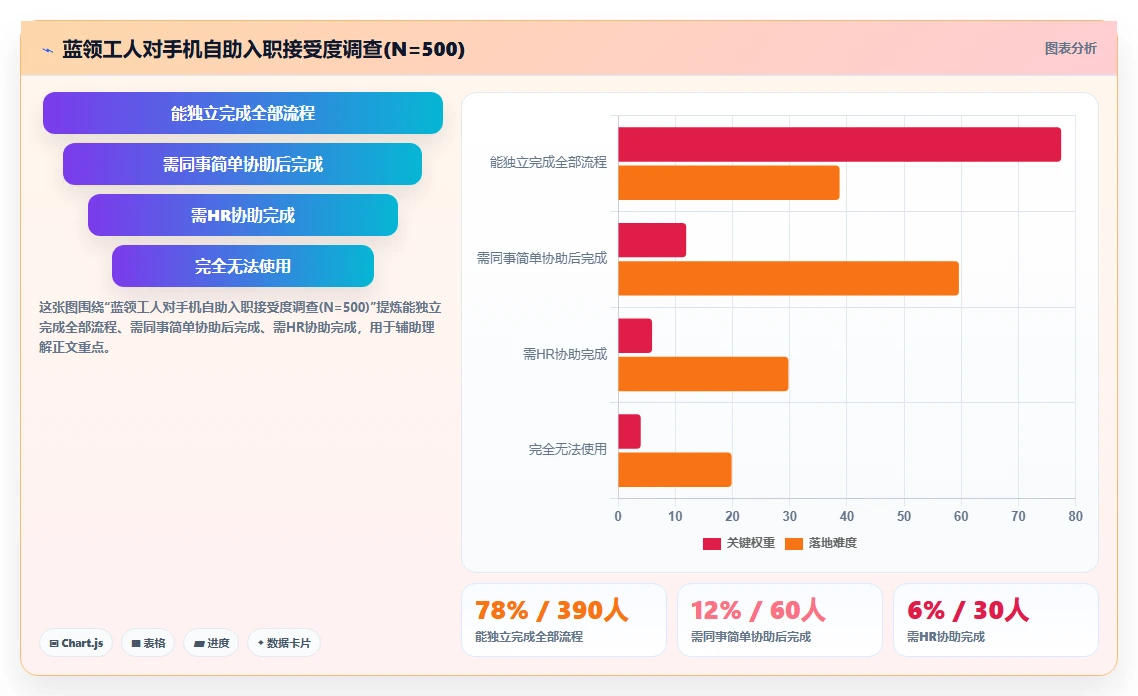Screen dimensions: 1138x696
Task: Click orange 落地难度 bar for 需HR协助完成
Action: point(703,374)
